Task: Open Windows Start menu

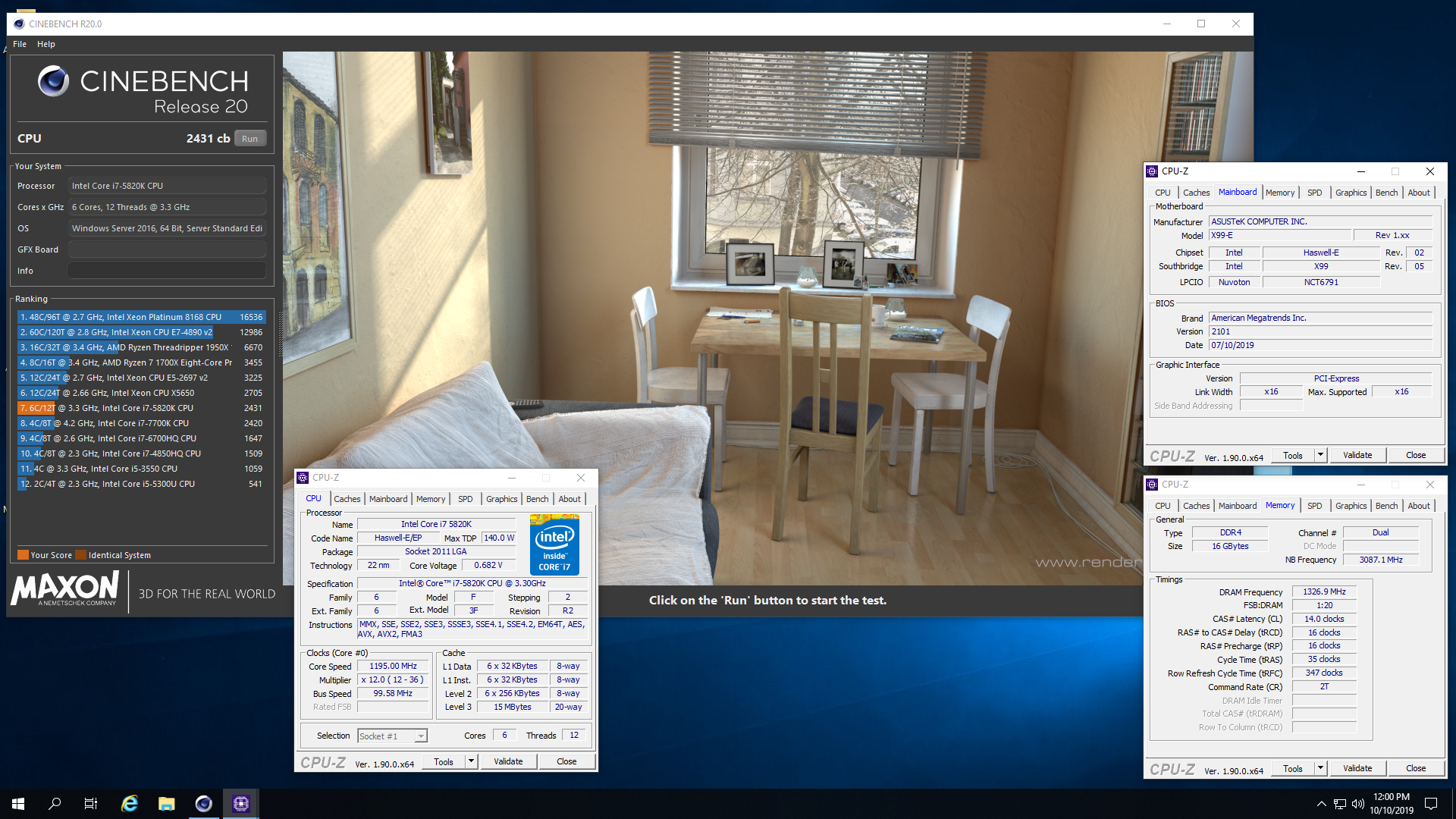Action: [18, 803]
